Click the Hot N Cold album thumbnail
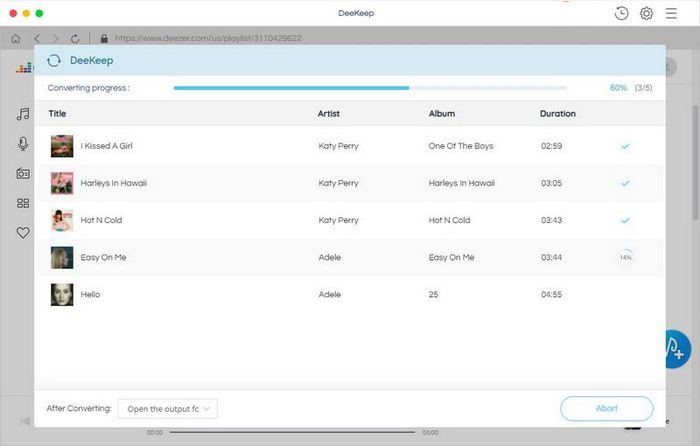This screenshot has width=700, height=446. 62,220
